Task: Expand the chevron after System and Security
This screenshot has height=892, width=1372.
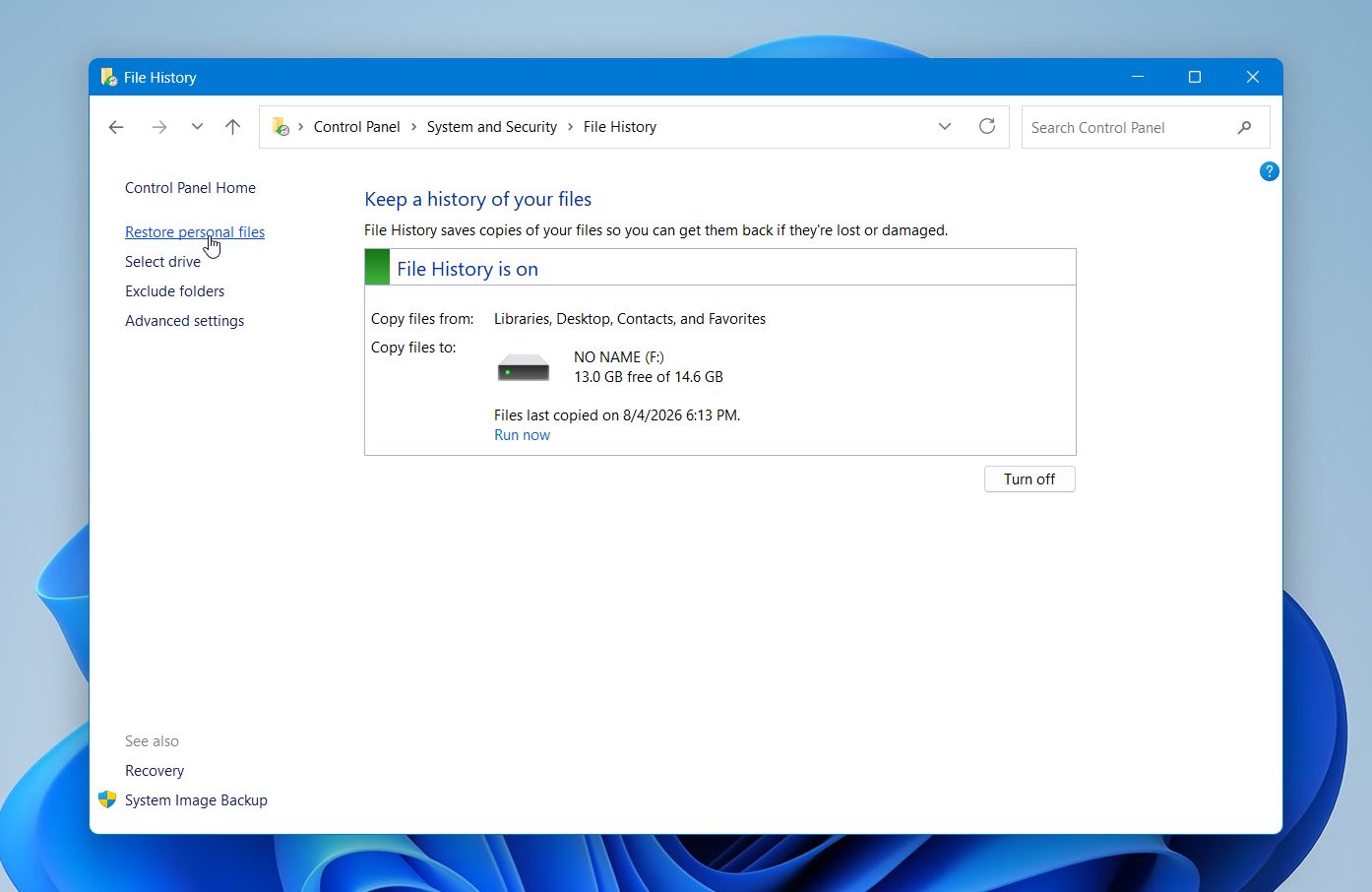Action: [570, 127]
